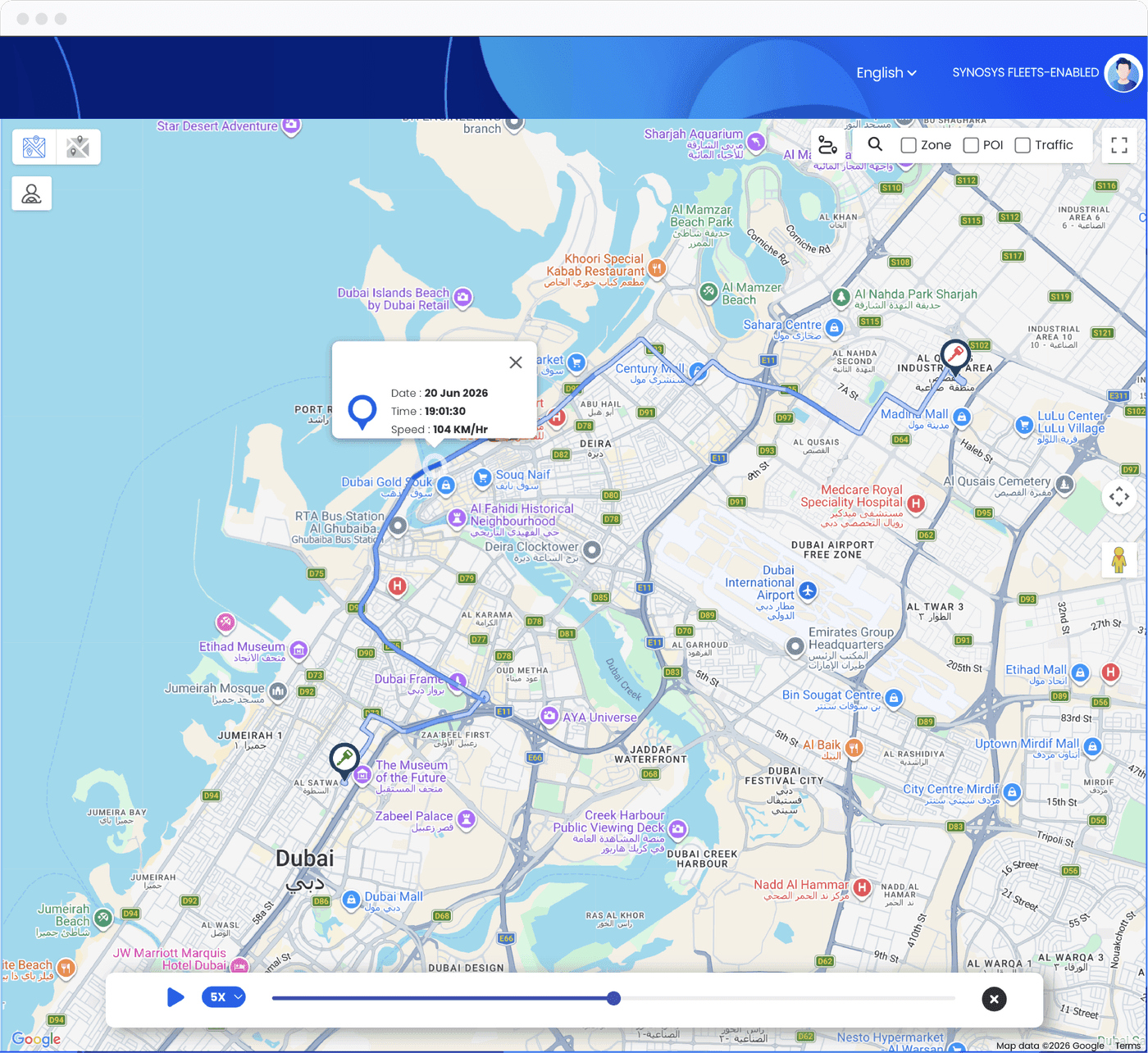Click the unplayed part of playback track
This screenshot has height=1053, width=1148.
788,998
